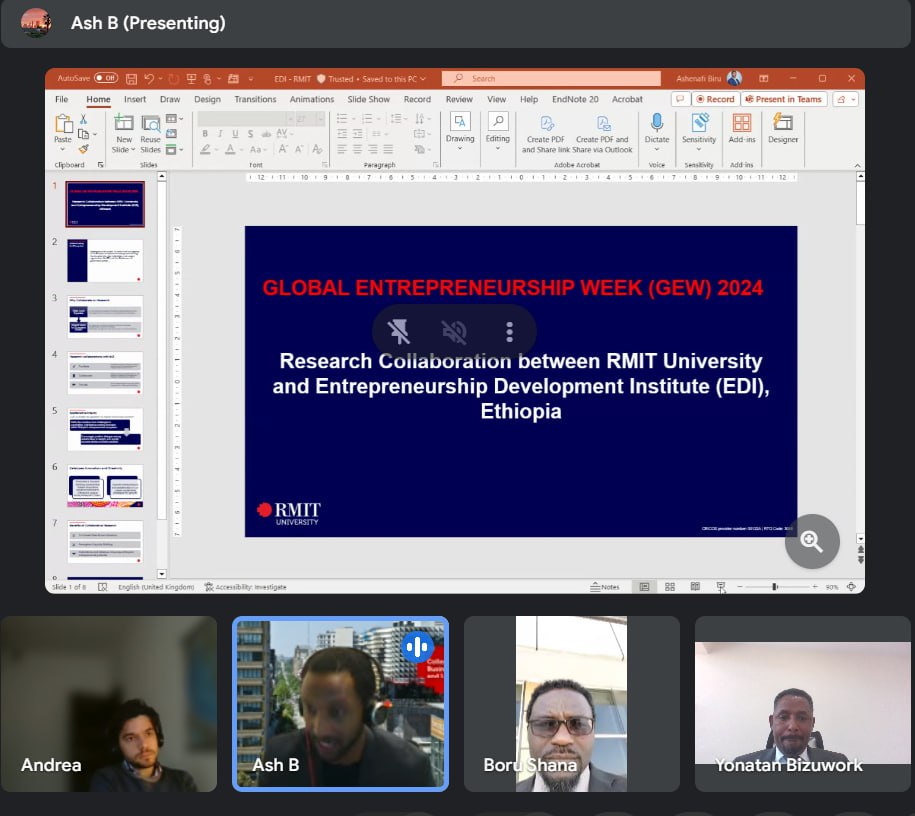Toggle the AutoSave switch

coord(106,78)
